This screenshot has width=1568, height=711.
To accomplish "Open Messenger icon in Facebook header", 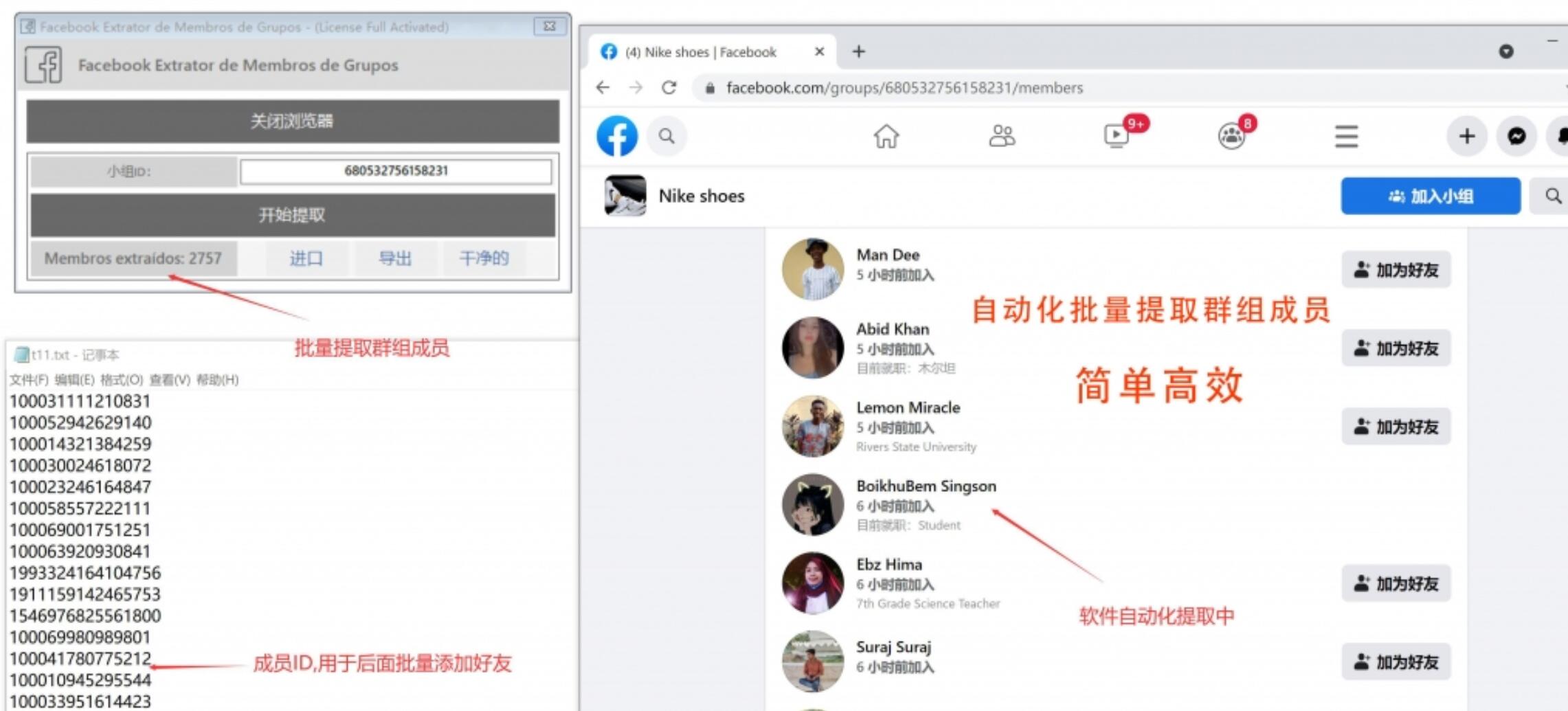I will [1516, 136].
